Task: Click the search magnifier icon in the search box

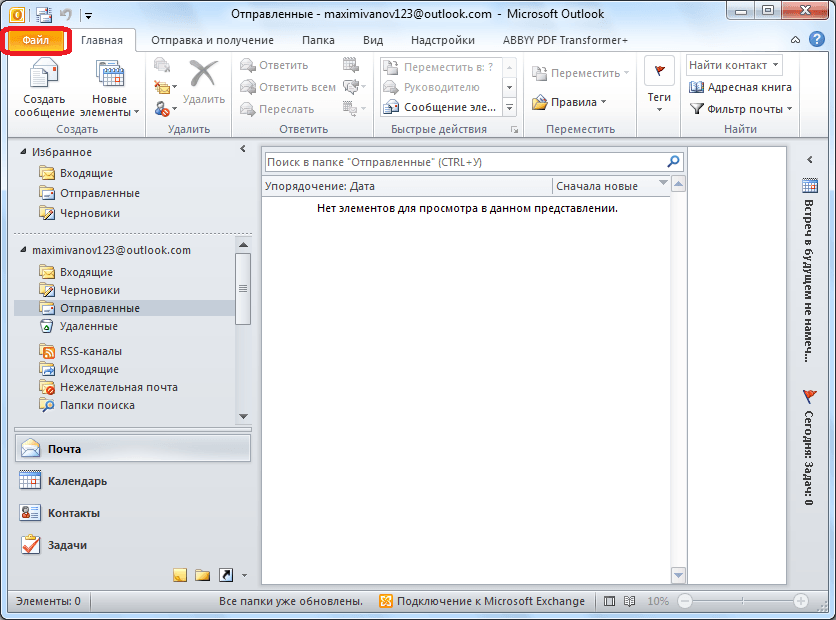Action: [673, 161]
